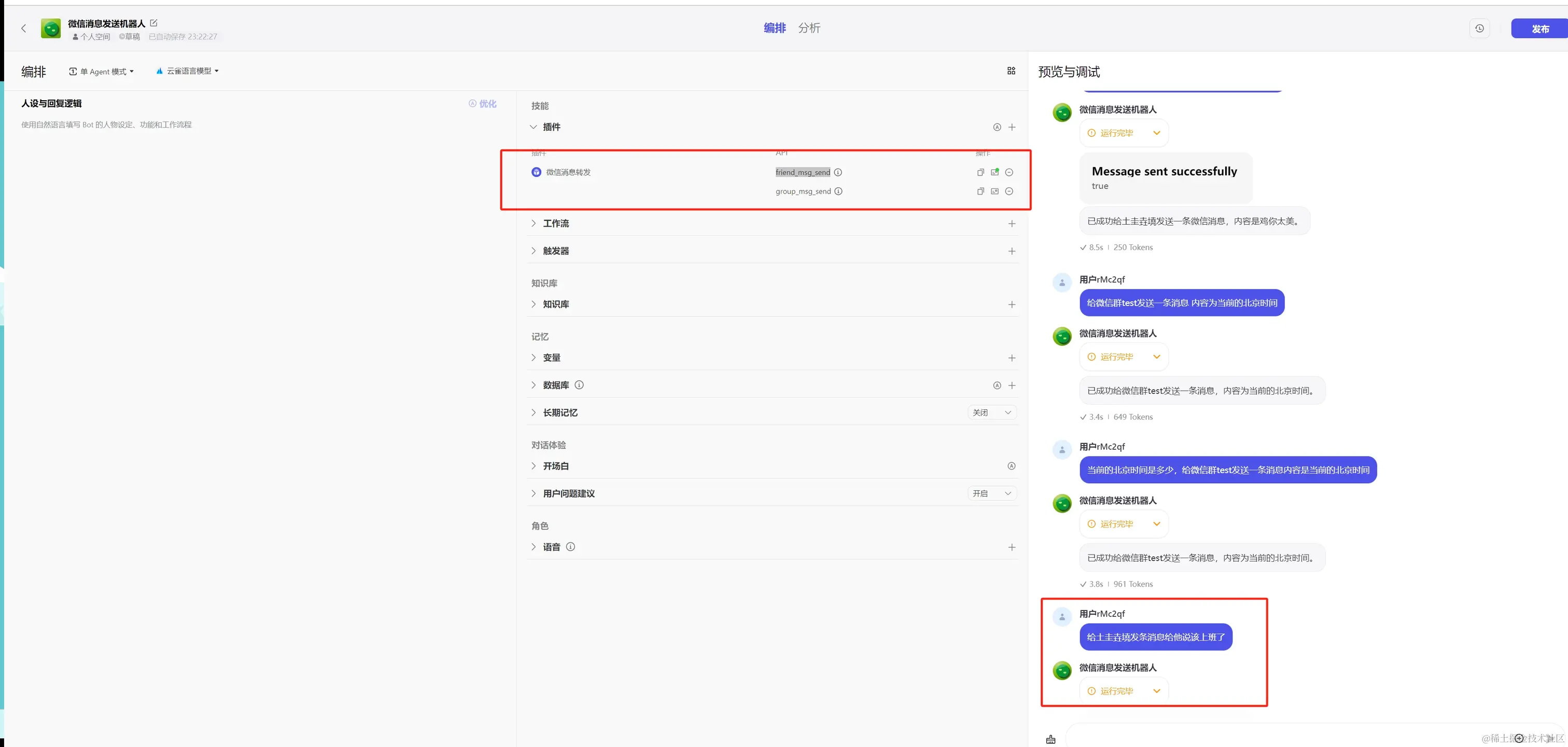The height and width of the screenshot is (747, 1568).
Task: Click 优化 to optimize the prompt
Action: coord(483,104)
